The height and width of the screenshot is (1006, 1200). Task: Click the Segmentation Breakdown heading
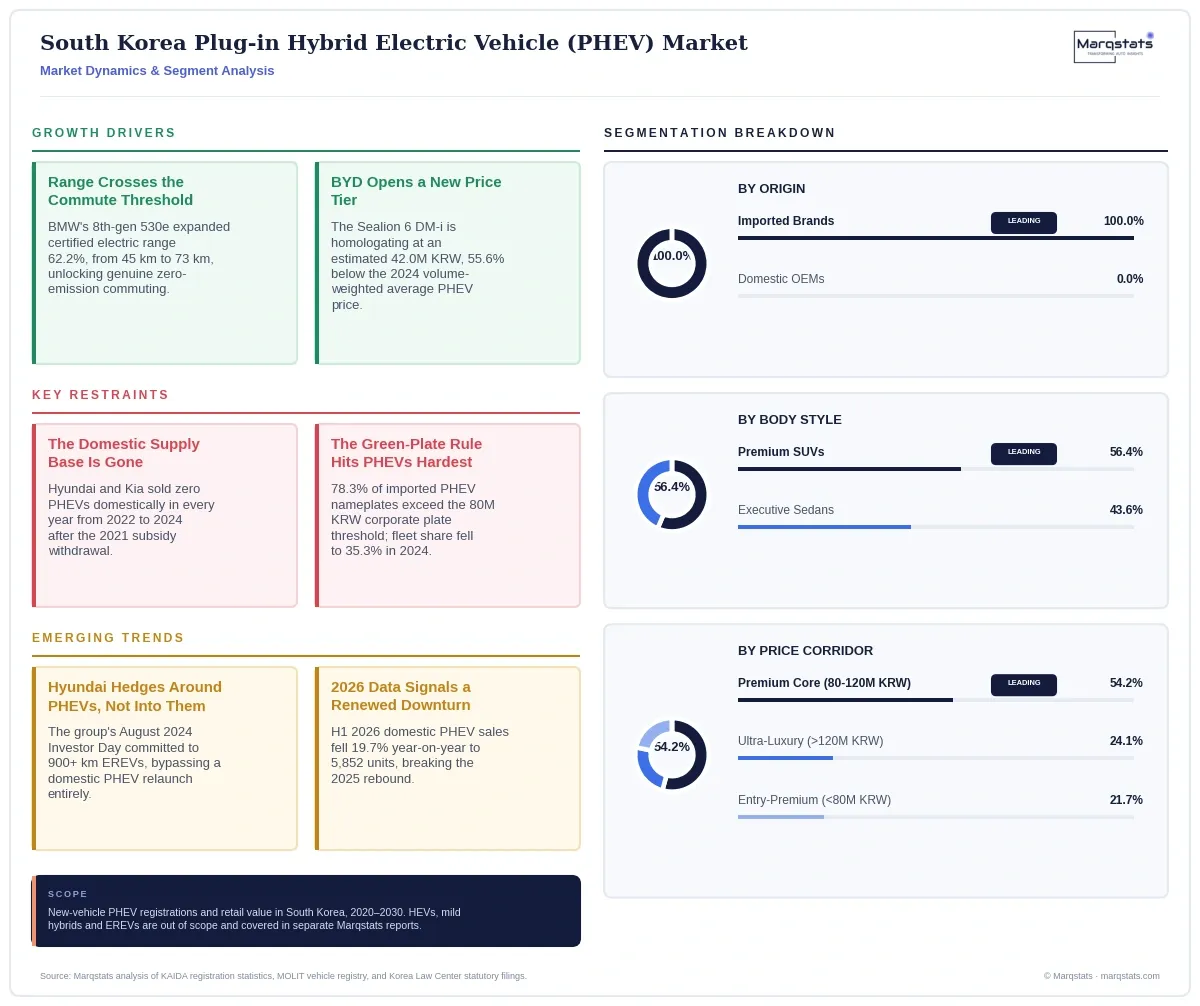(720, 133)
